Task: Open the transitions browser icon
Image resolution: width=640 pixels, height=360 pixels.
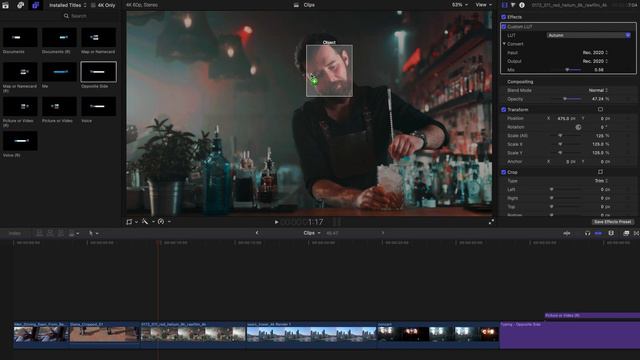Action: point(636,233)
